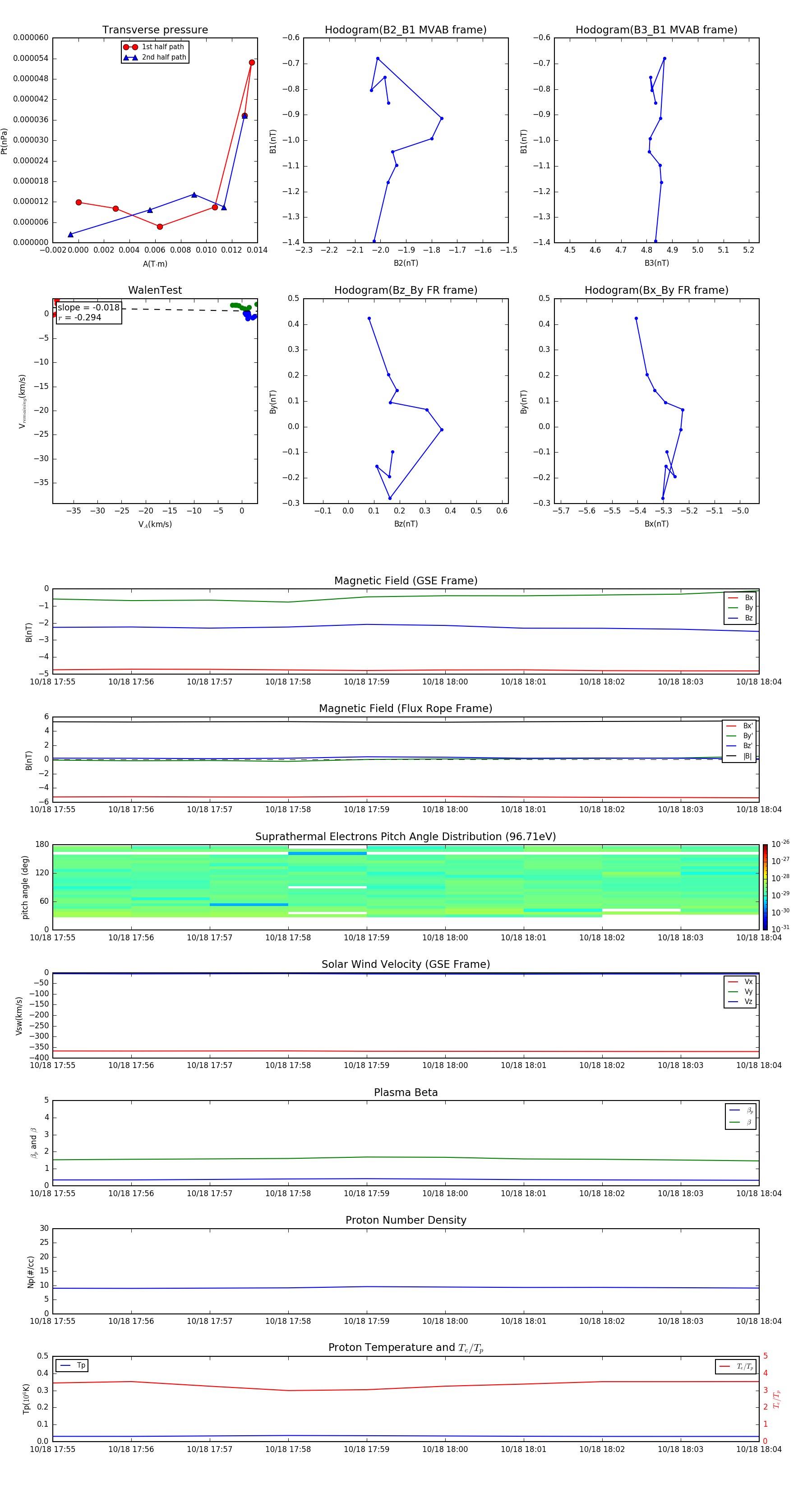
Task: Click the 'Hodogram(B3_B1 MVAB frame)' title
Action: click(x=656, y=29)
